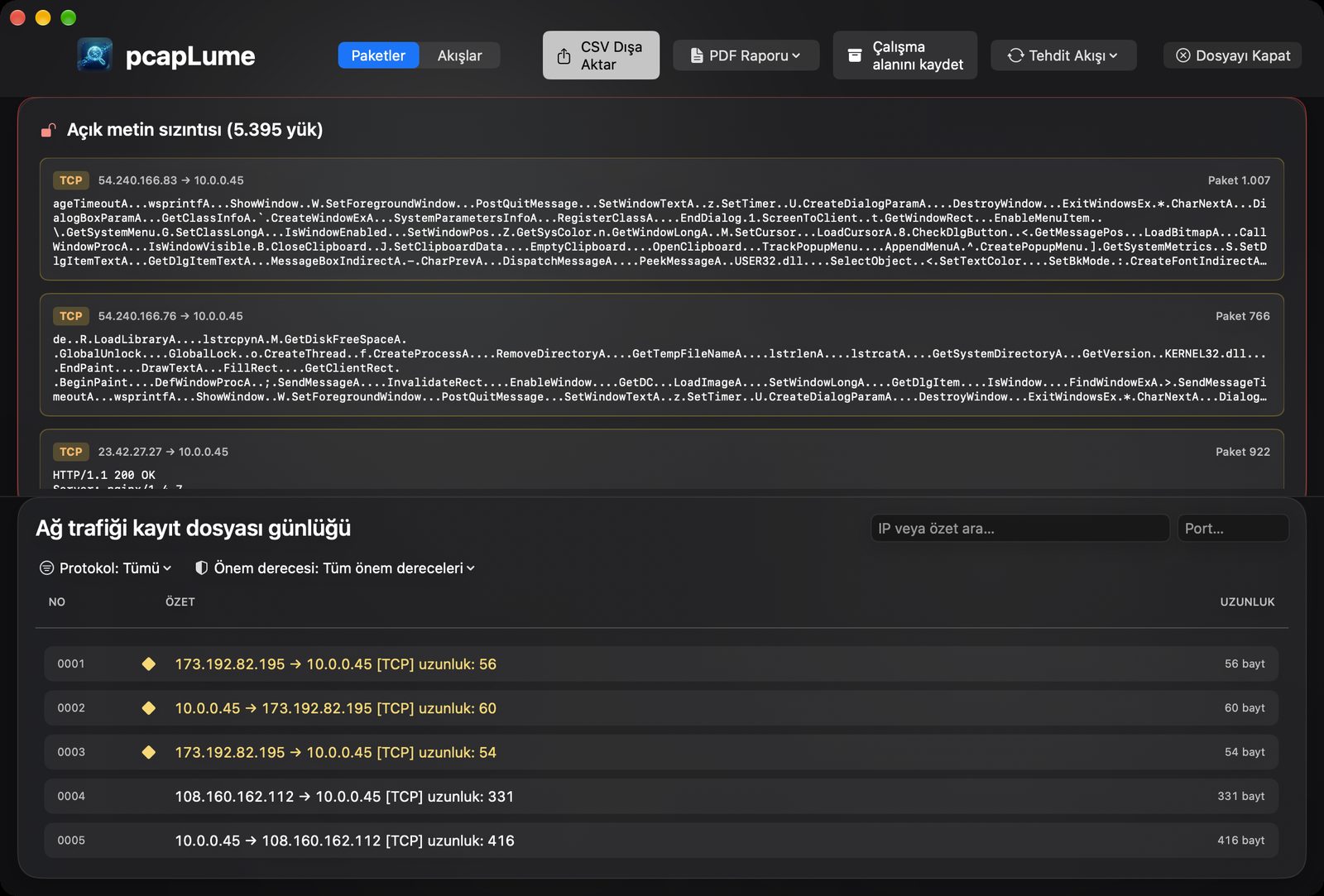Image resolution: width=1324 pixels, height=896 pixels.
Task: Click the 23.42.27.27 → 10.0.0.45 address
Action: tap(163, 452)
